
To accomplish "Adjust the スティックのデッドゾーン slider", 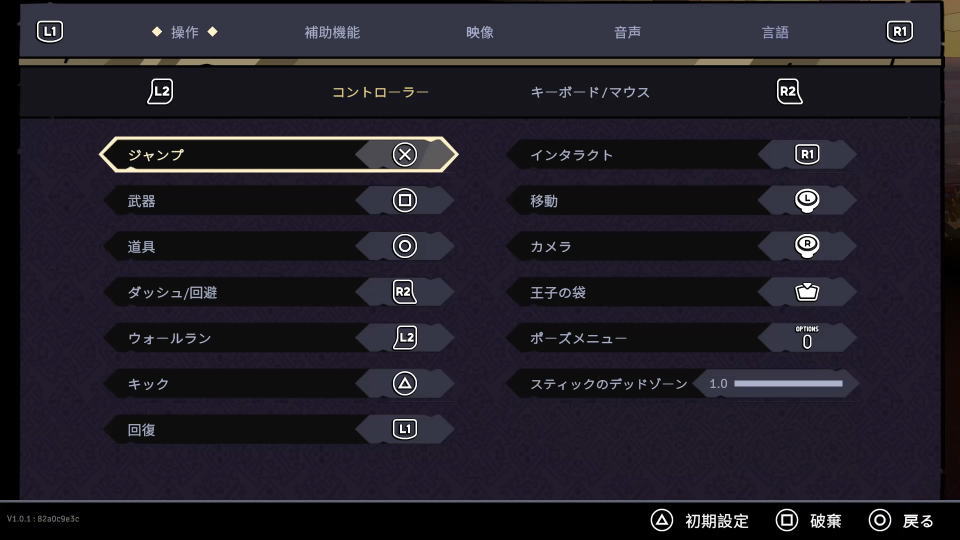I will coord(788,384).
